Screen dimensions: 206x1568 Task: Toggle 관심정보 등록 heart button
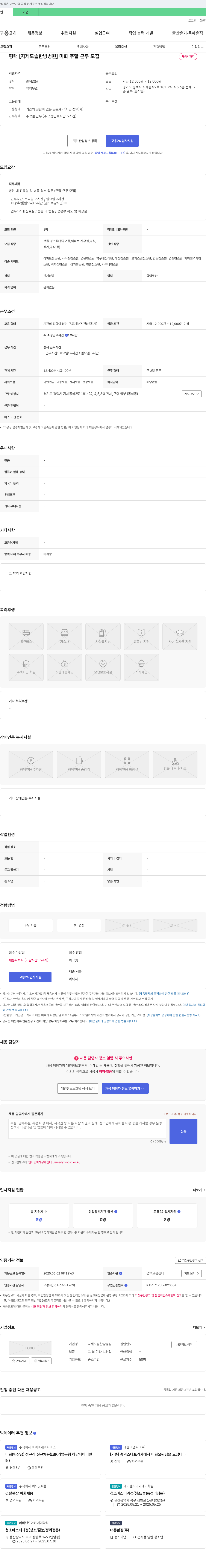pos(85,141)
